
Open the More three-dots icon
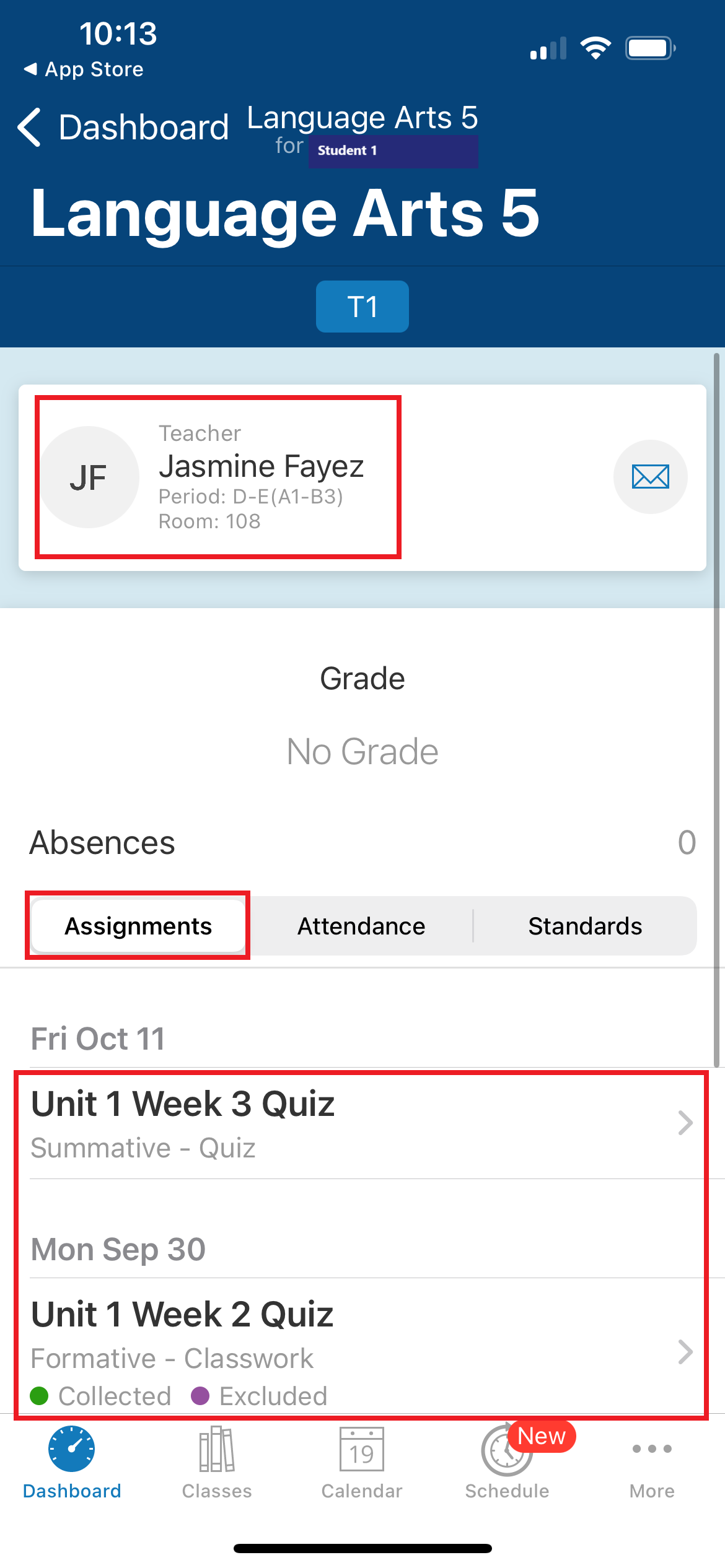(x=652, y=1448)
